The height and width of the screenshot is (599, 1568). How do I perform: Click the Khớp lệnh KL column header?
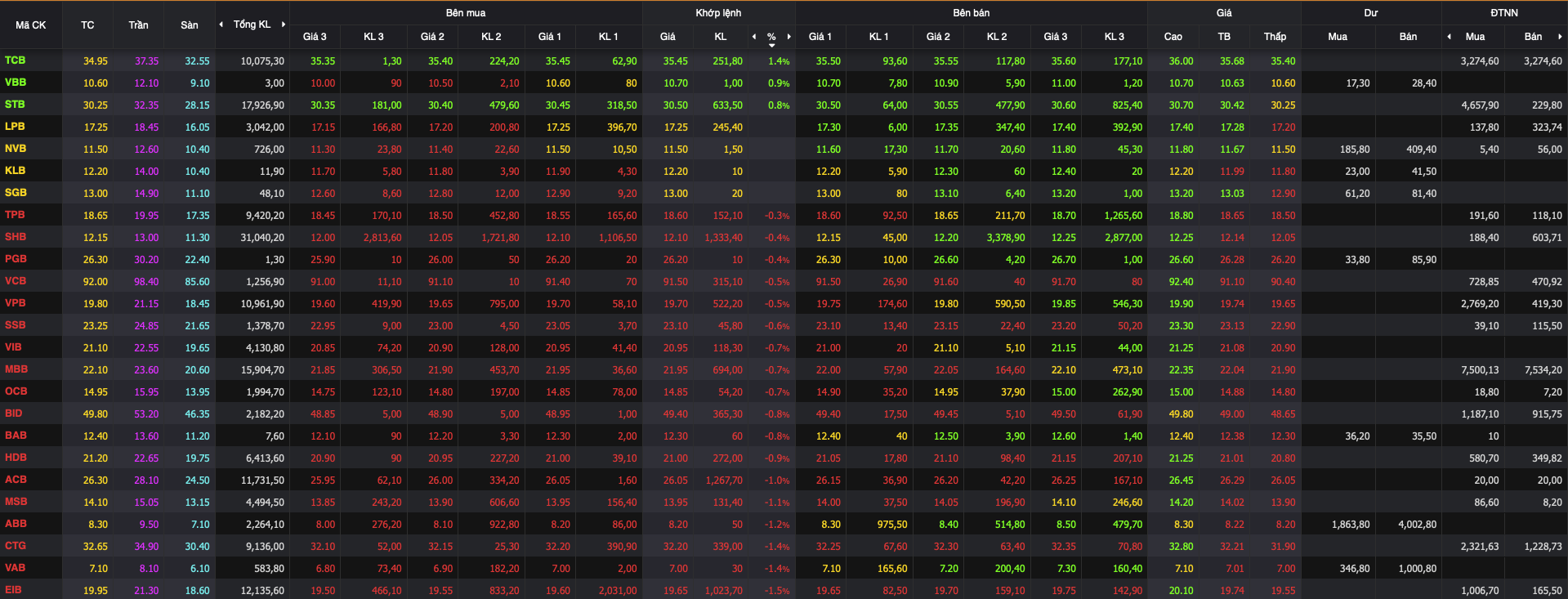point(721,37)
